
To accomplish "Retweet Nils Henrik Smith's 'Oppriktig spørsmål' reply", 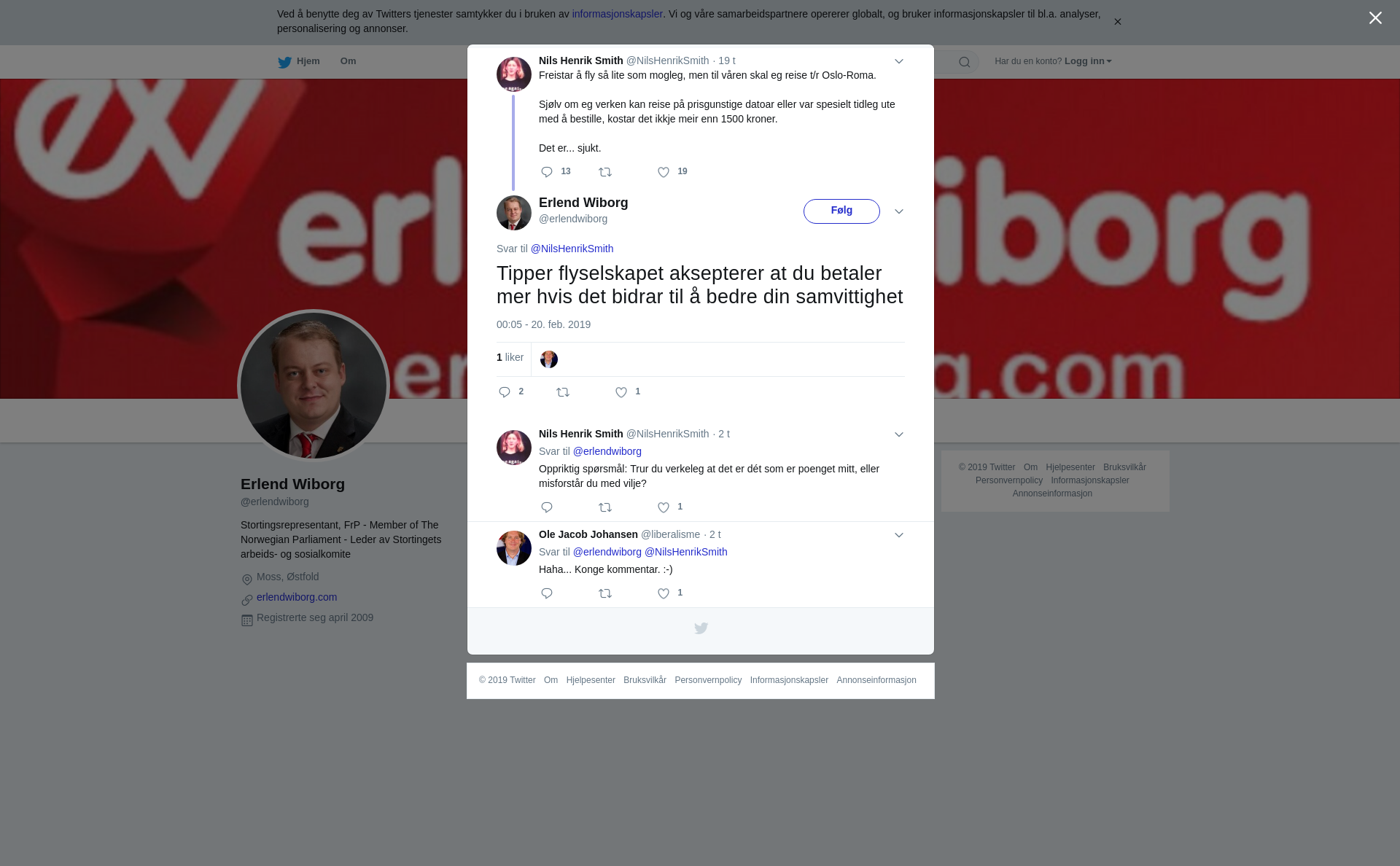I will (x=605, y=507).
